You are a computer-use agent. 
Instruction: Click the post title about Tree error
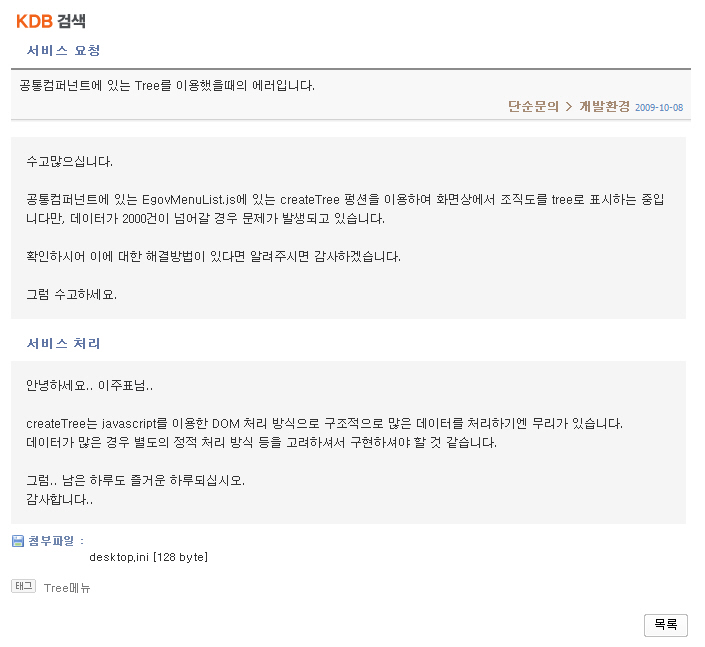(167, 84)
